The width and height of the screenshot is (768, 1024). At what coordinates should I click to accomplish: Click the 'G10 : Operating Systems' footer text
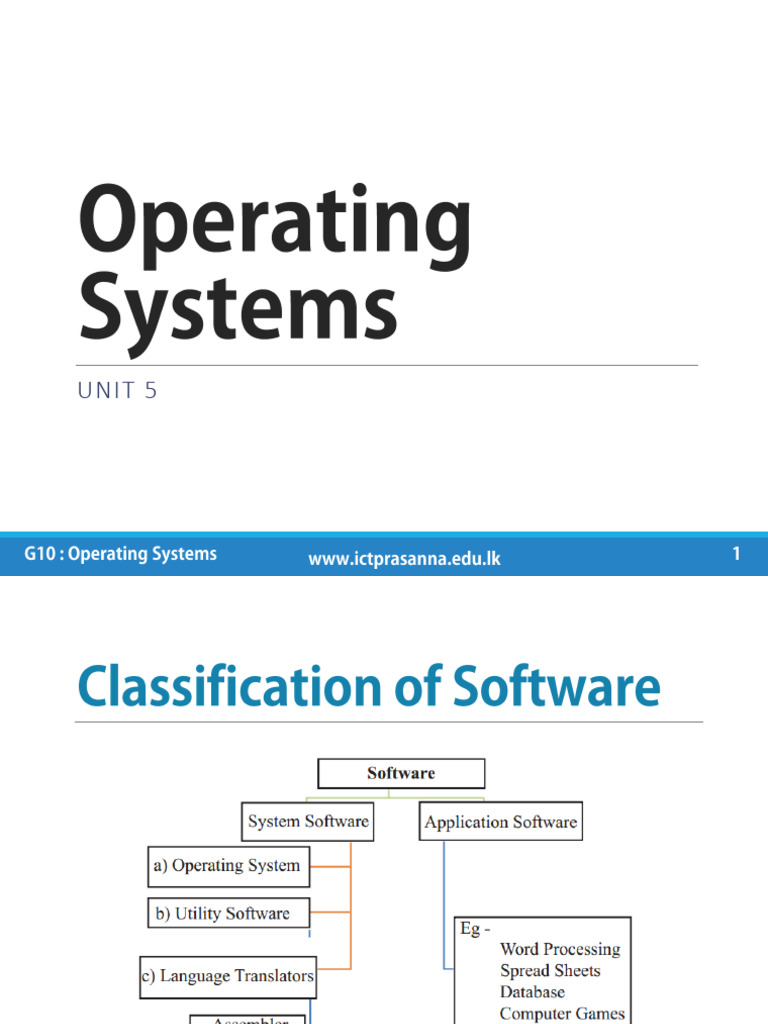[x=120, y=554]
